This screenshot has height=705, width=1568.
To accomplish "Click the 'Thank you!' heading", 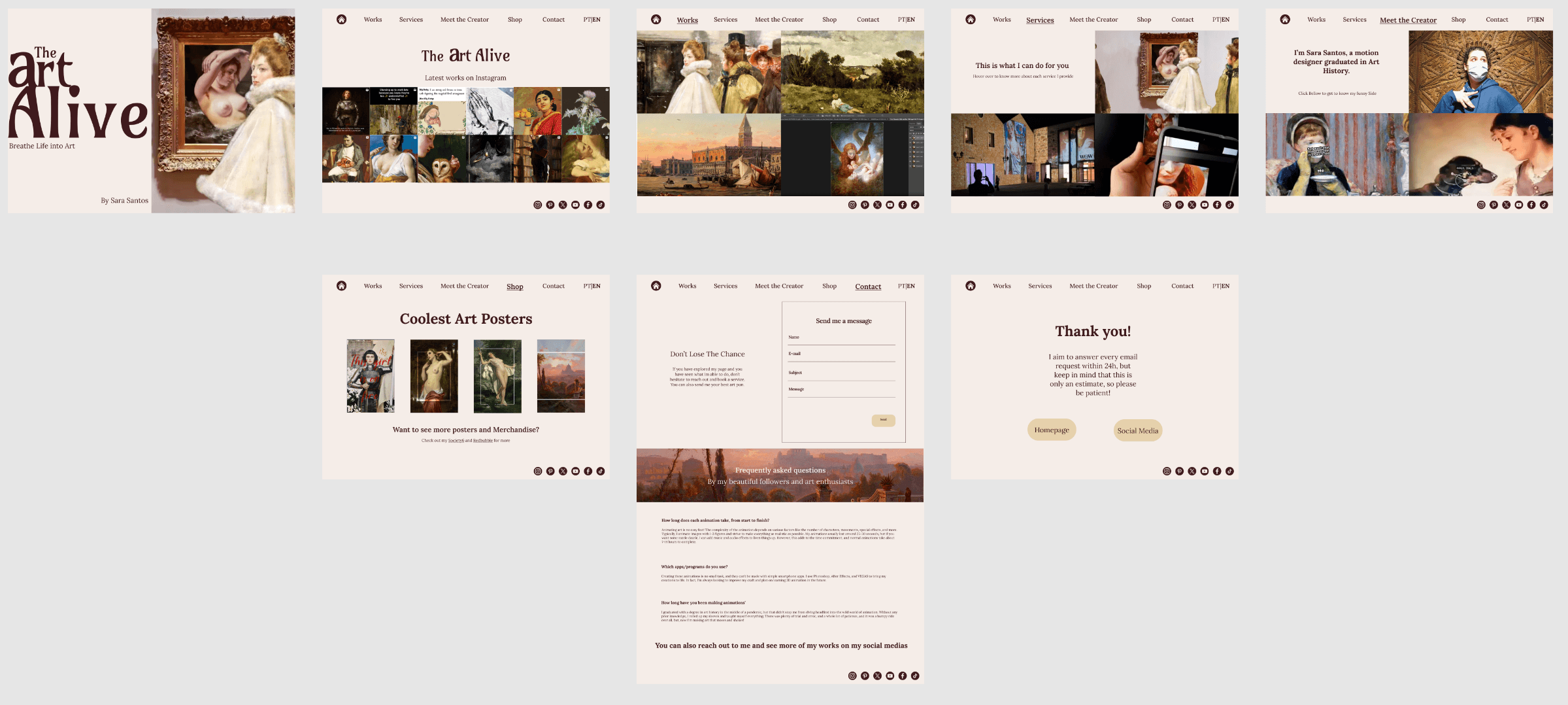I will coord(1093,332).
